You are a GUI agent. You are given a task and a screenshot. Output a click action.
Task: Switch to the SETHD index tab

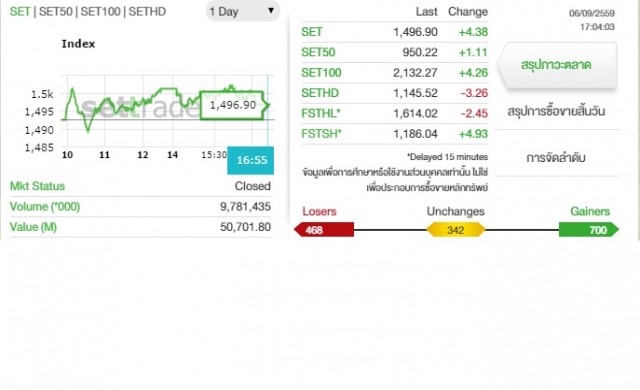point(147,11)
